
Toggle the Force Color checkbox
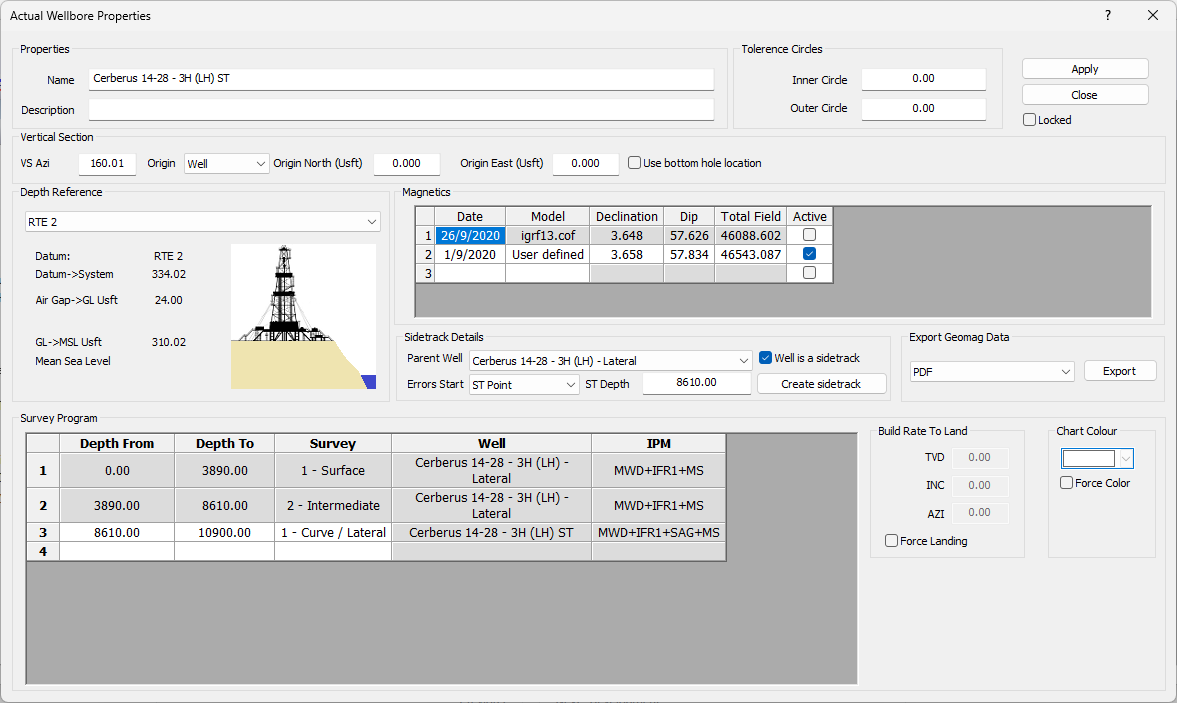1067,483
